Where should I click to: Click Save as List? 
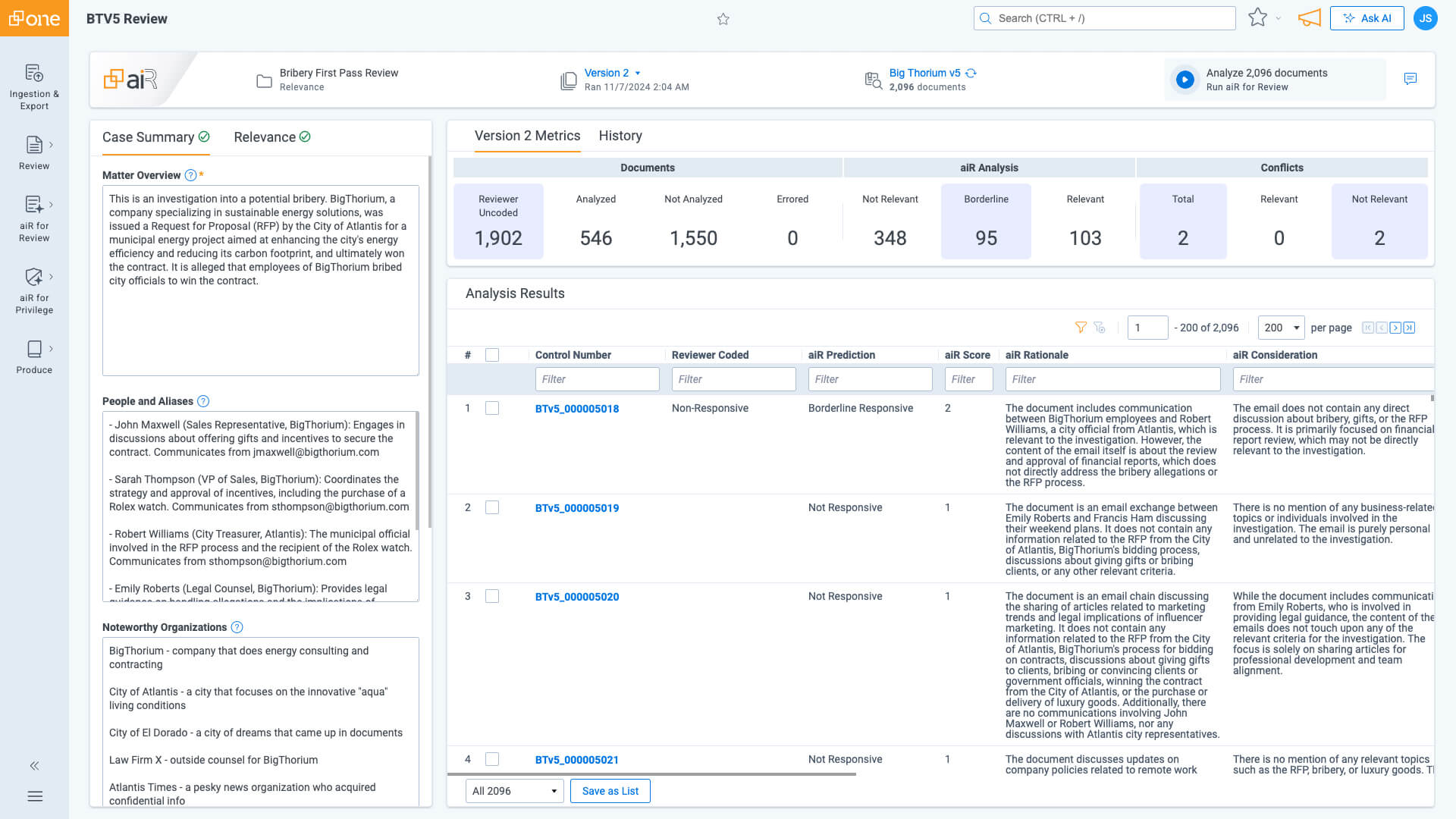[610, 791]
